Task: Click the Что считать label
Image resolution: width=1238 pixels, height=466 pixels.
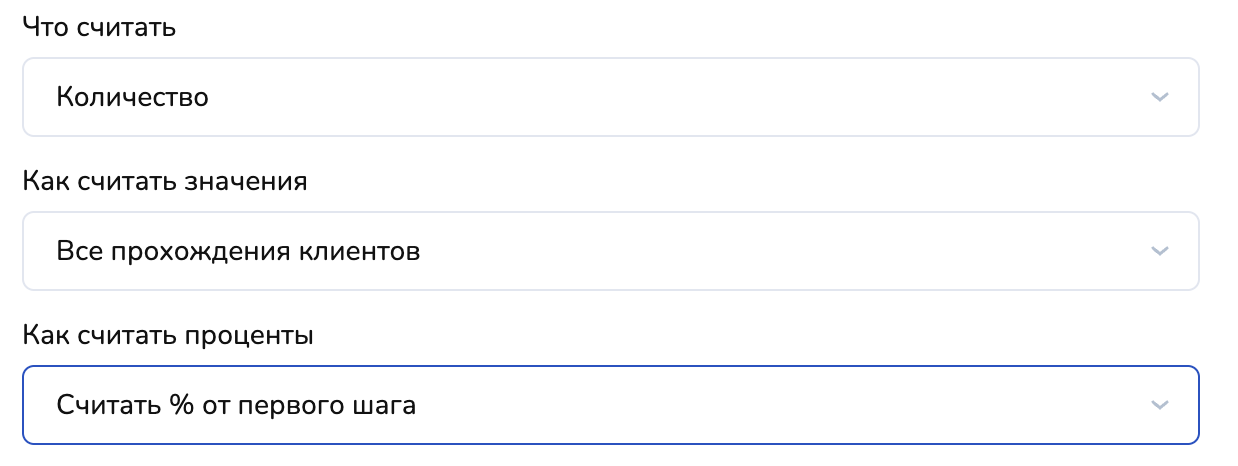Action: tap(98, 27)
